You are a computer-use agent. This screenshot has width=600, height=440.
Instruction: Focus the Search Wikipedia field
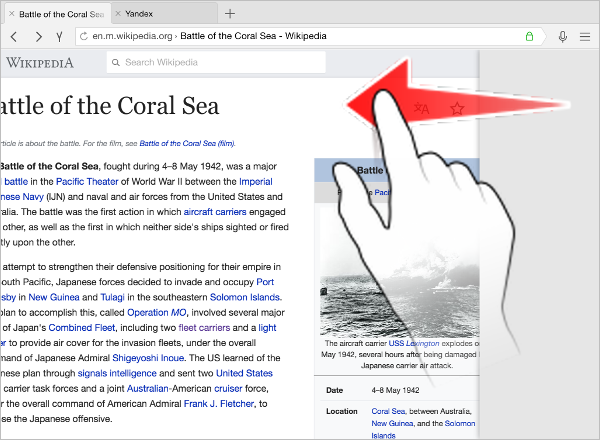[x=216, y=62]
